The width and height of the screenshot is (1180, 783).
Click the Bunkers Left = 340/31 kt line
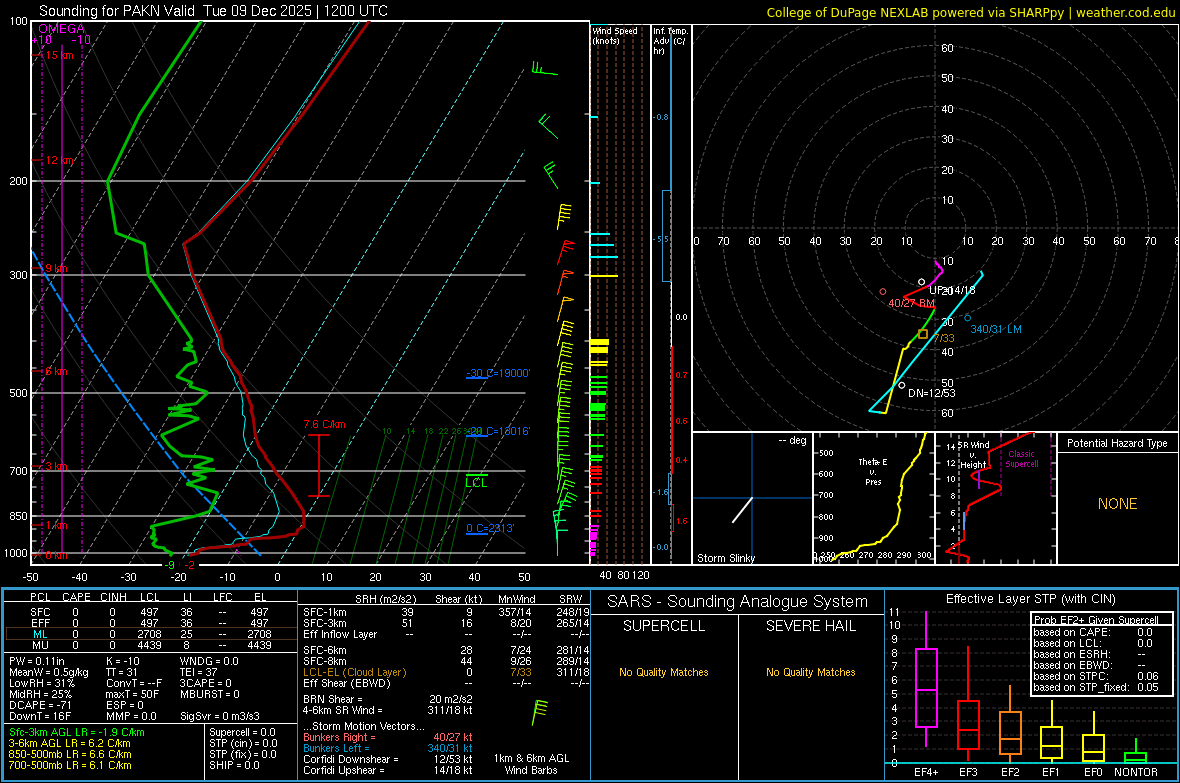pos(388,748)
